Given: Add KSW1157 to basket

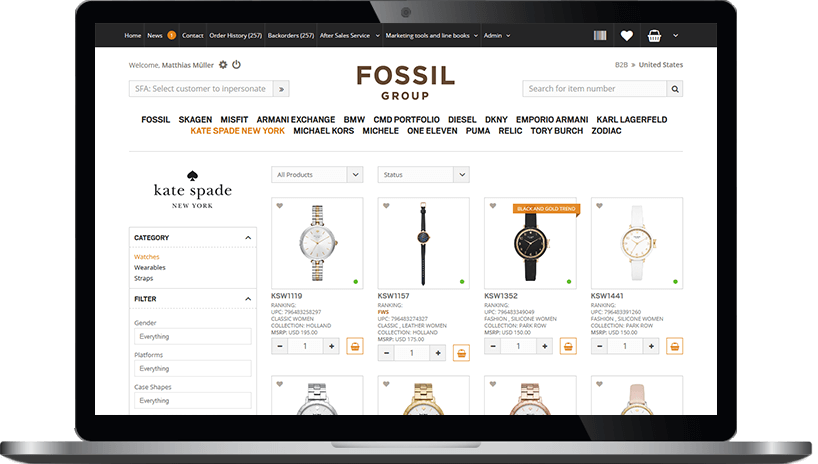Looking at the screenshot, I should point(461,353).
